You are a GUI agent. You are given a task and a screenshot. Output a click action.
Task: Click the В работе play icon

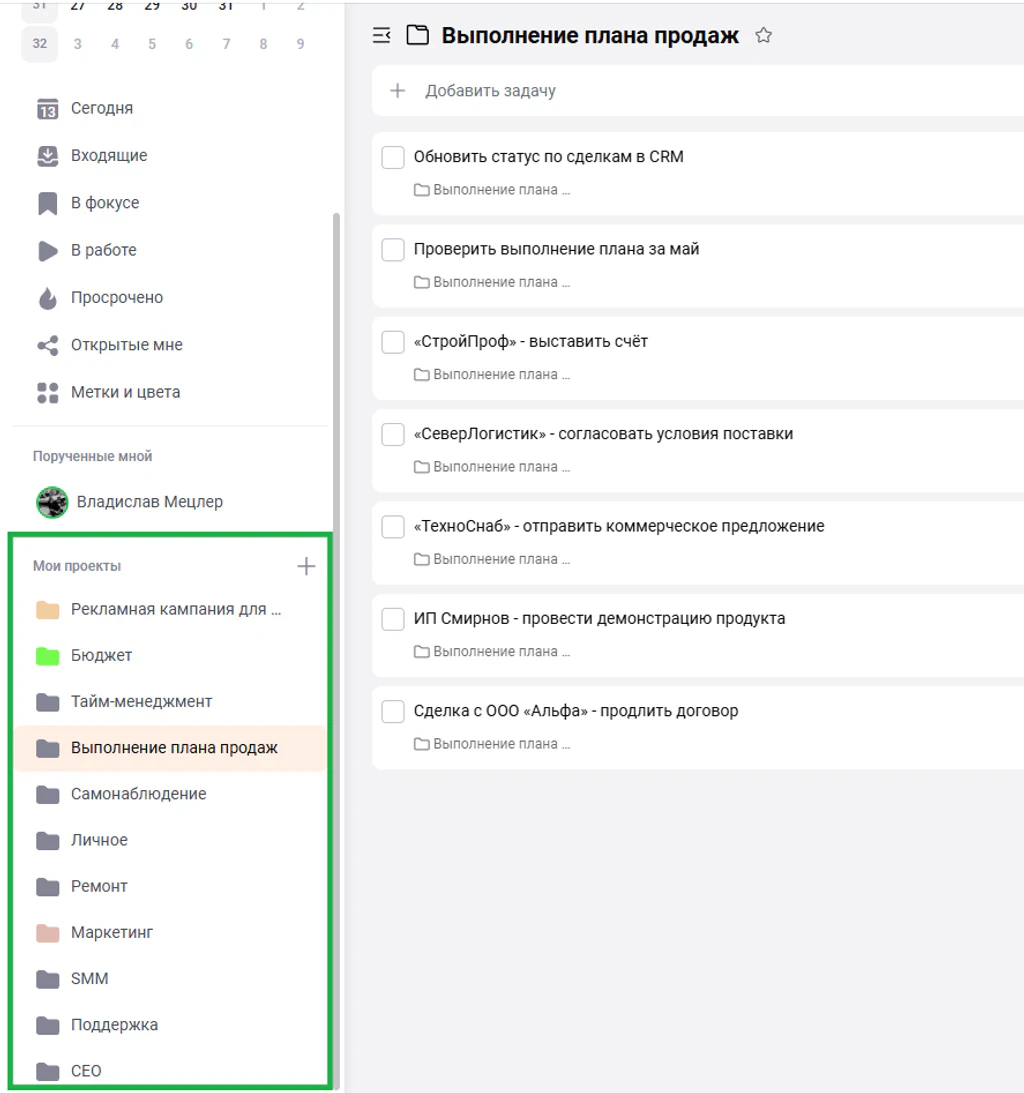[x=47, y=251]
